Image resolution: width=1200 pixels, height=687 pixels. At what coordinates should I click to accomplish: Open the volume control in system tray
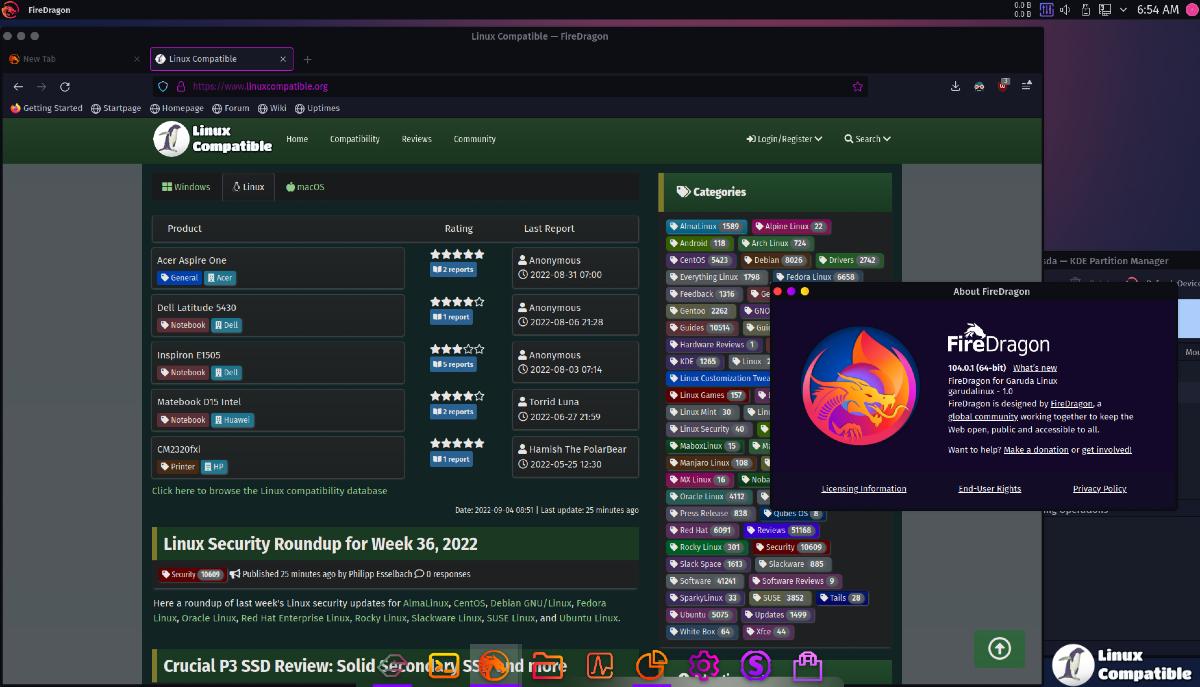(1066, 10)
